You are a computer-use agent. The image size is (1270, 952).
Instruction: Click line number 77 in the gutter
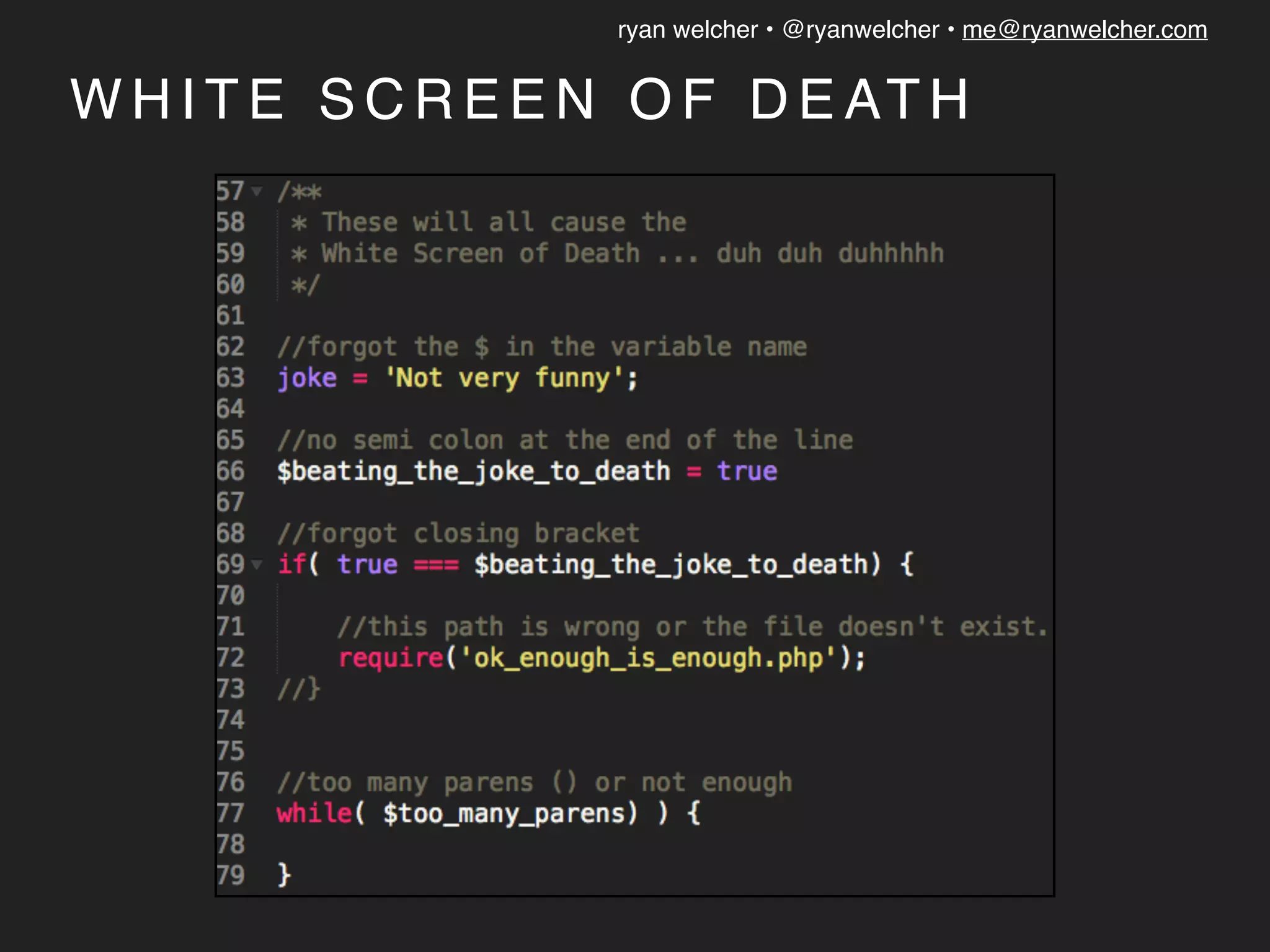[231, 813]
